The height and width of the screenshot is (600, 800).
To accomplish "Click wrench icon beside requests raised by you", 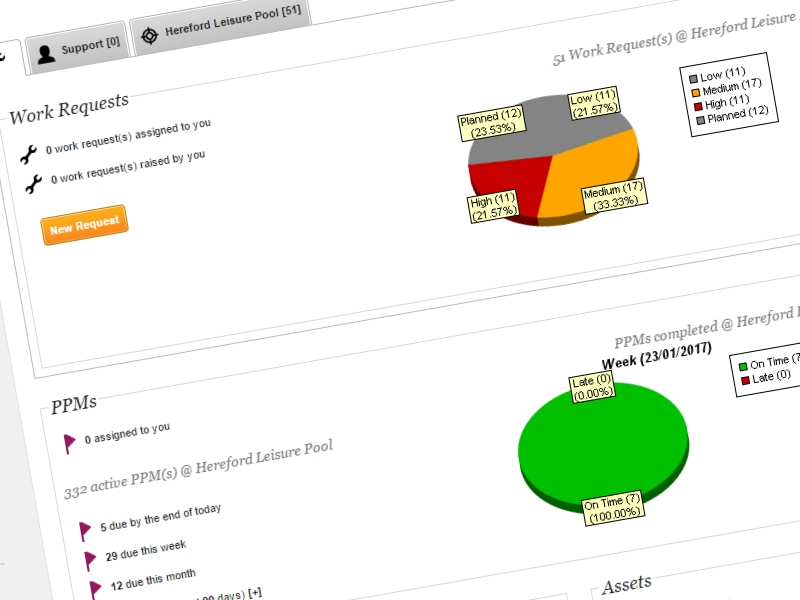I will coord(33,182).
